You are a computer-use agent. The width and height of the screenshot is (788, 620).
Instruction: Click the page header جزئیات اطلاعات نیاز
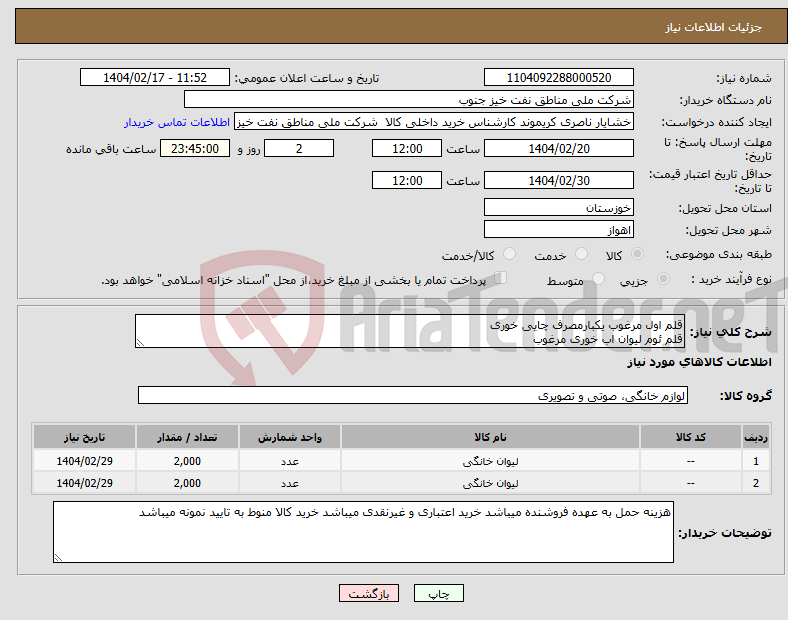tap(714, 27)
